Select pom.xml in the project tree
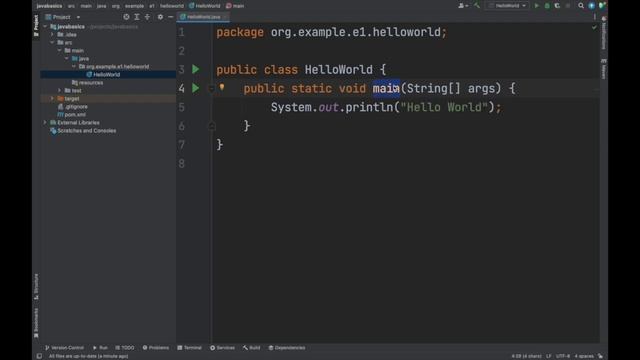The height and width of the screenshot is (360, 640). [71, 115]
